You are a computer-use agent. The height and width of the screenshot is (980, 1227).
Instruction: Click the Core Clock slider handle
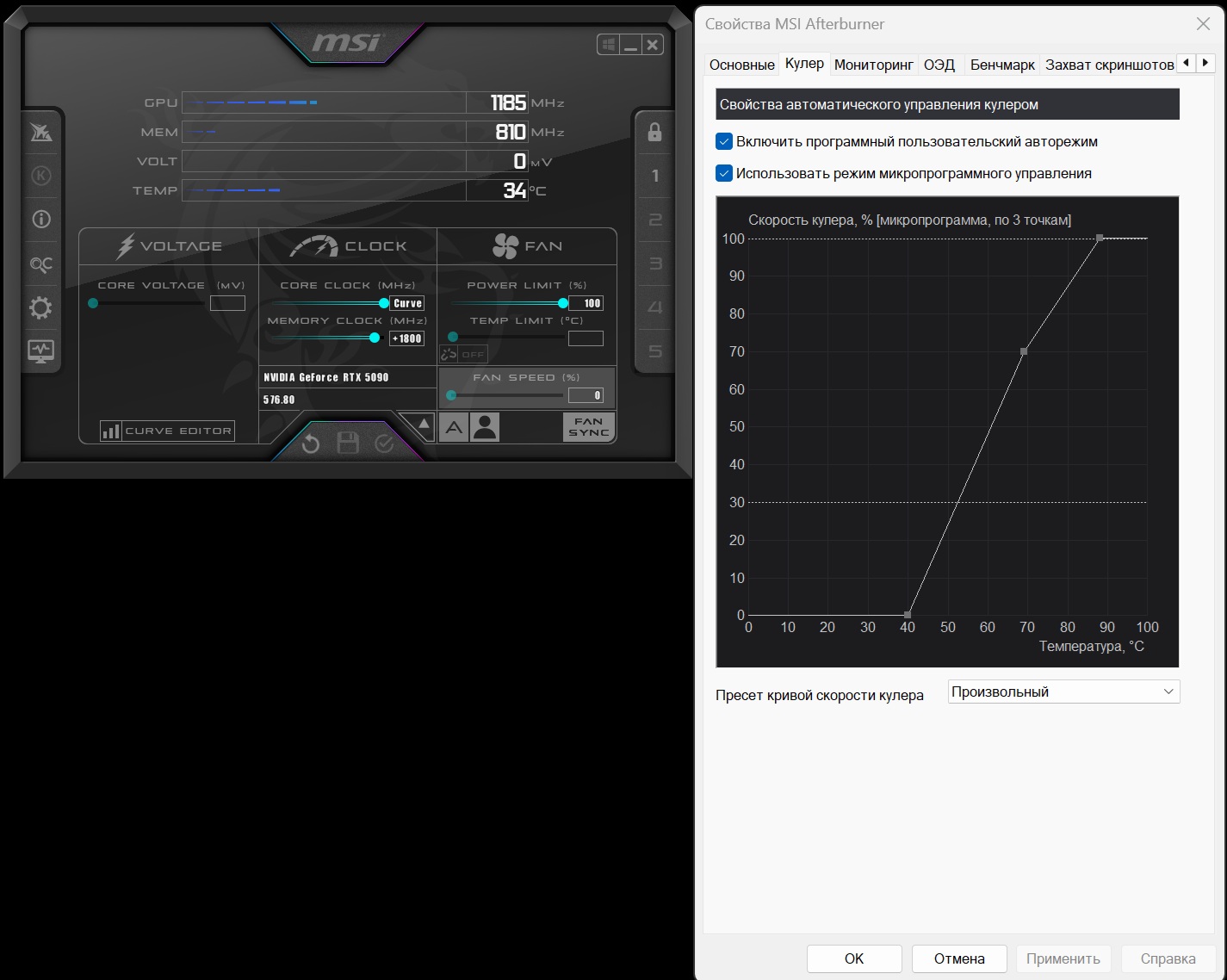pyautogui.click(x=384, y=303)
